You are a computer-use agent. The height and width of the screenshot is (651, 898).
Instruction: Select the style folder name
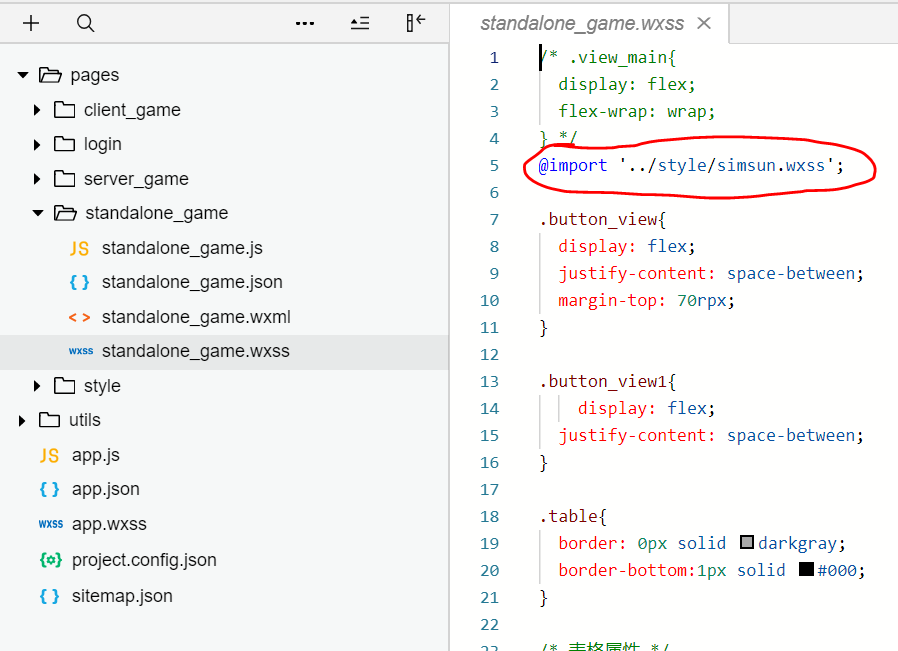point(102,386)
